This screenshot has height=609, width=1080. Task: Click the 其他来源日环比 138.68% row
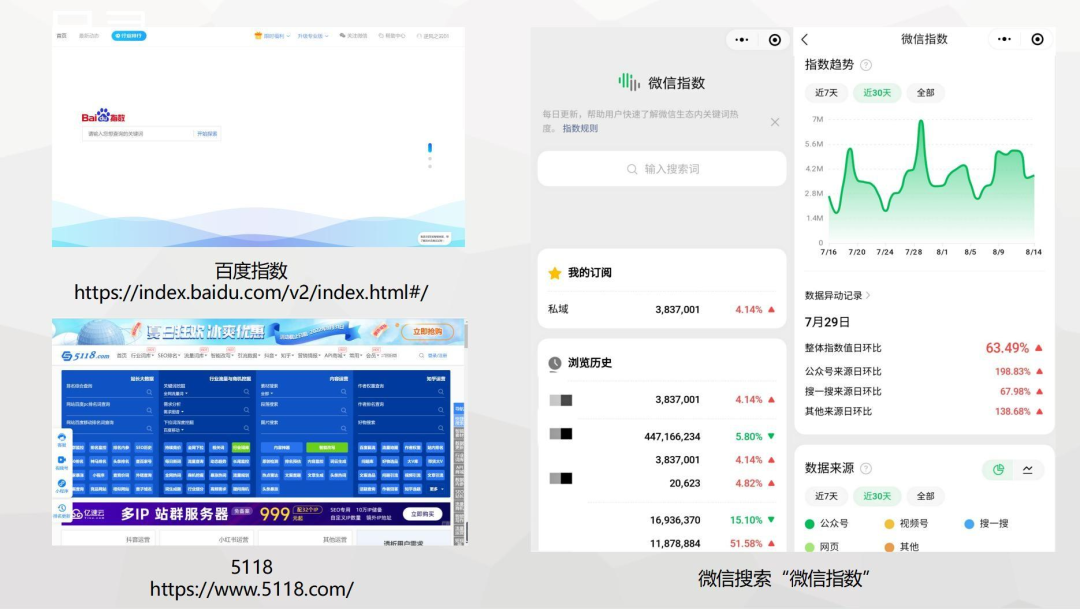(924, 411)
